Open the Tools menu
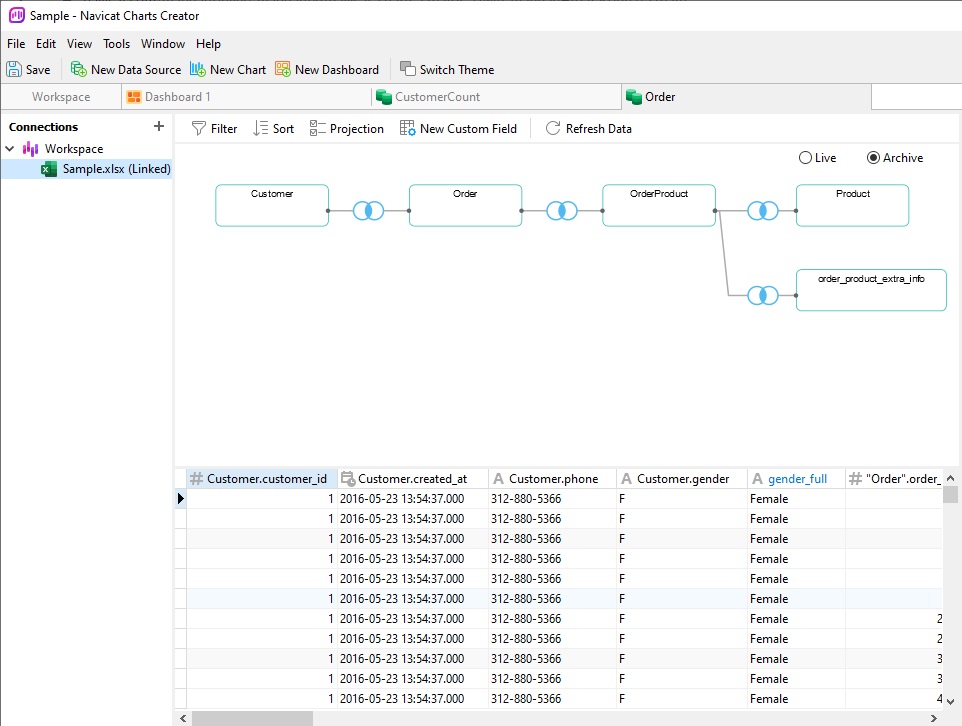This screenshot has width=962, height=726. tap(117, 44)
